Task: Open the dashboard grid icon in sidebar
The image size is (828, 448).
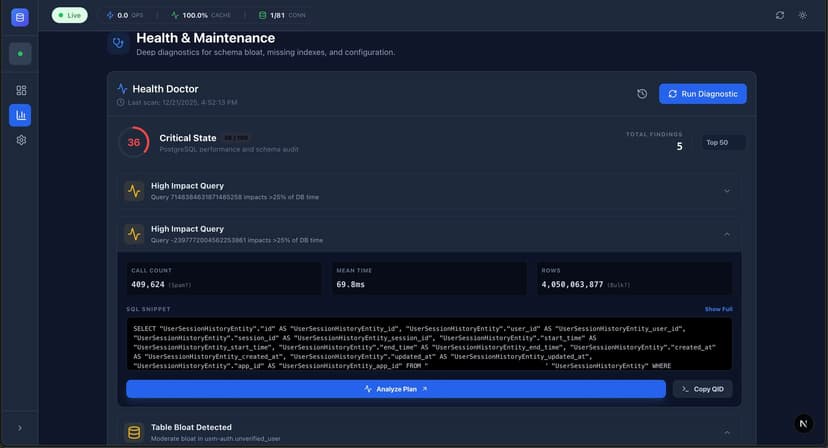Action: coord(20,90)
